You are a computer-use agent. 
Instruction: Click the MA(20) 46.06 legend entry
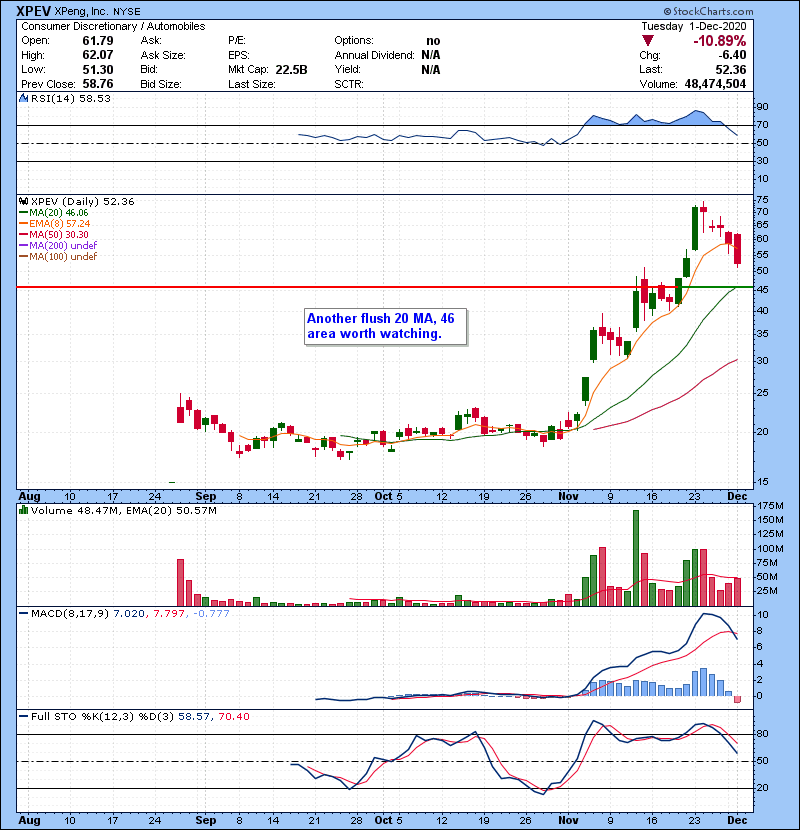tap(54, 213)
